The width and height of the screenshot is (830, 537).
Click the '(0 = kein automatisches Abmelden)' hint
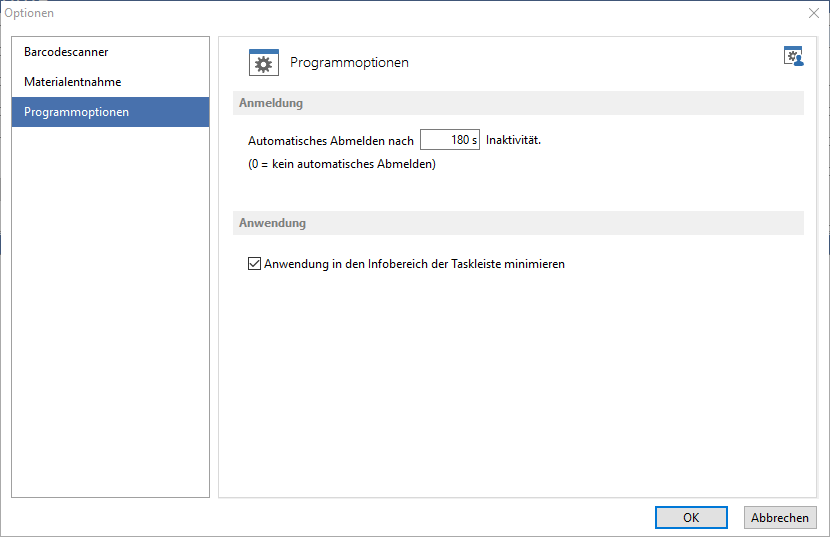pyautogui.click(x=342, y=164)
